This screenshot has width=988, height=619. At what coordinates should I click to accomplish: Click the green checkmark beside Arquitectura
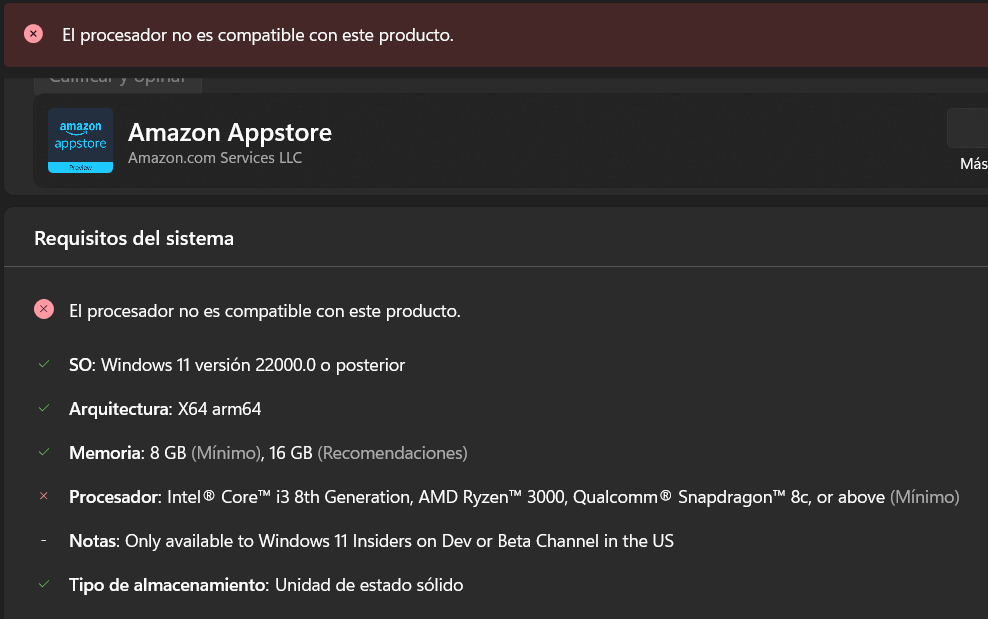coord(43,409)
